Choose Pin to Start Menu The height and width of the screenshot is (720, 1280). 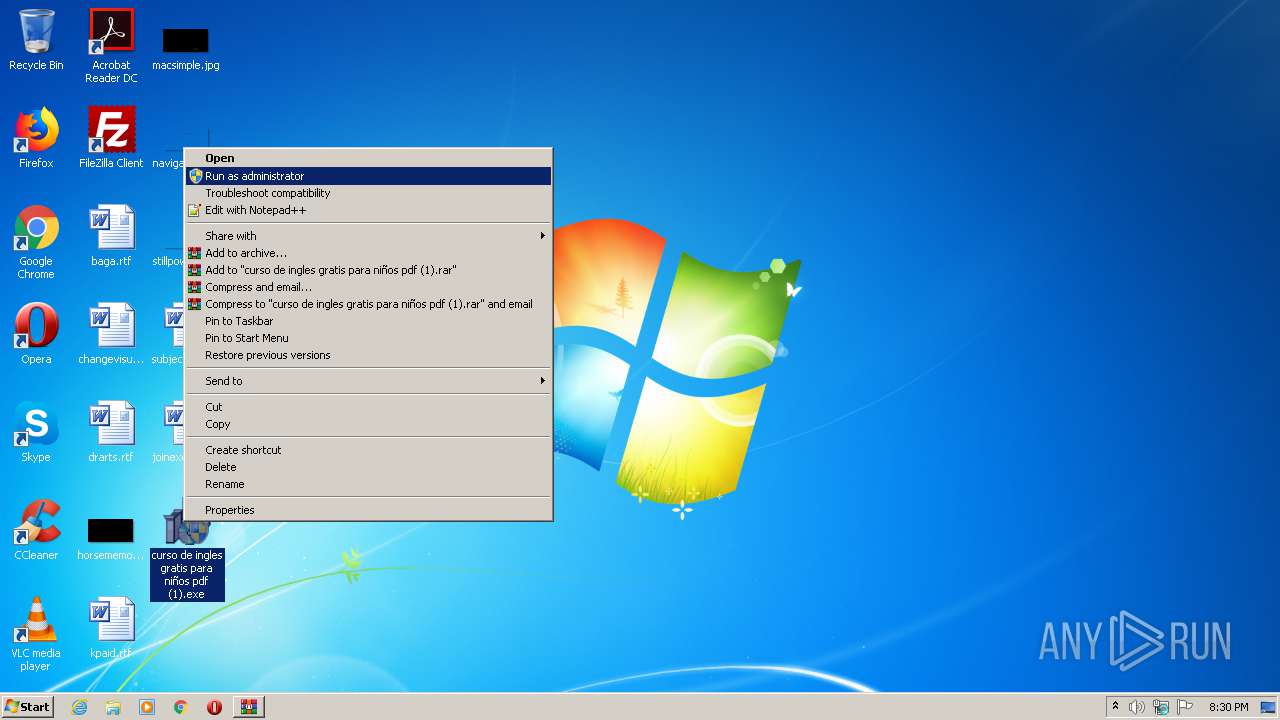pos(368,338)
